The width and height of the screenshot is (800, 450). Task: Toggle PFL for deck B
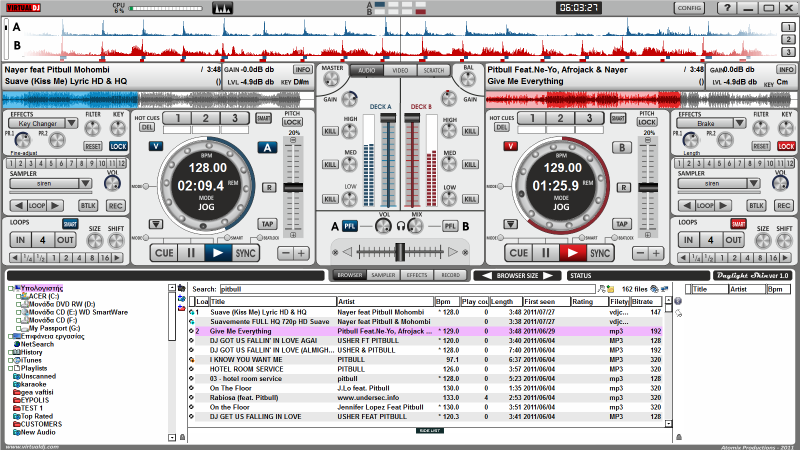click(449, 226)
